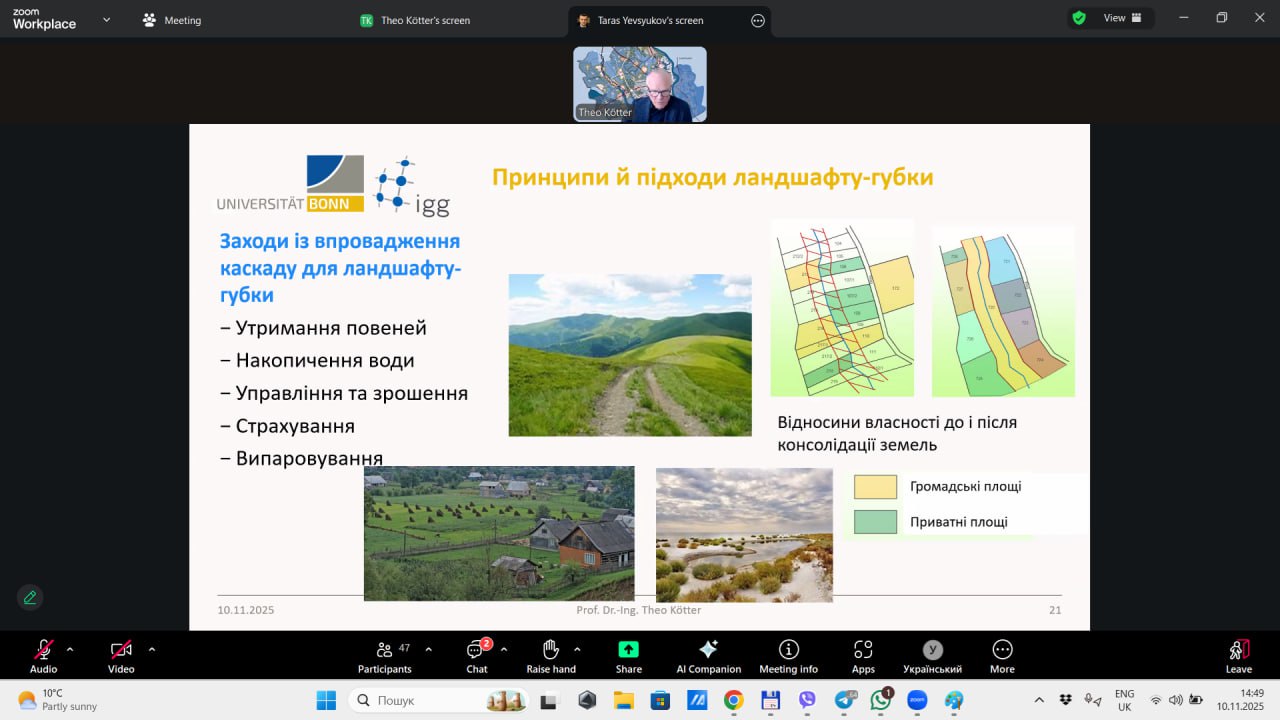This screenshot has height=720, width=1280.
Task: Open Viber from the taskbar
Action: pyautogui.click(x=807, y=700)
